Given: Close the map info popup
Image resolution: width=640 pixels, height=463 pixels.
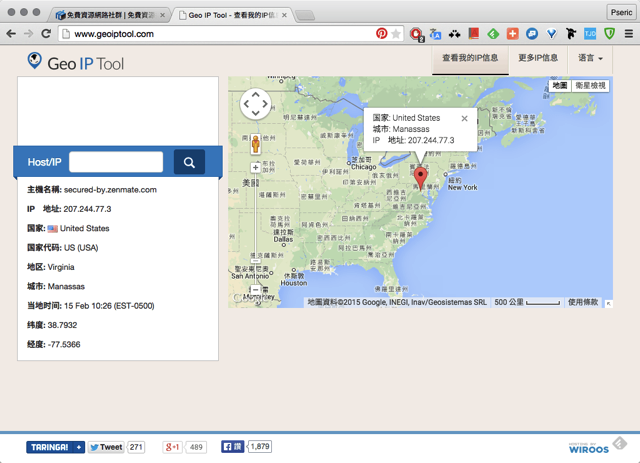Looking at the screenshot, I should pos(464,119).
